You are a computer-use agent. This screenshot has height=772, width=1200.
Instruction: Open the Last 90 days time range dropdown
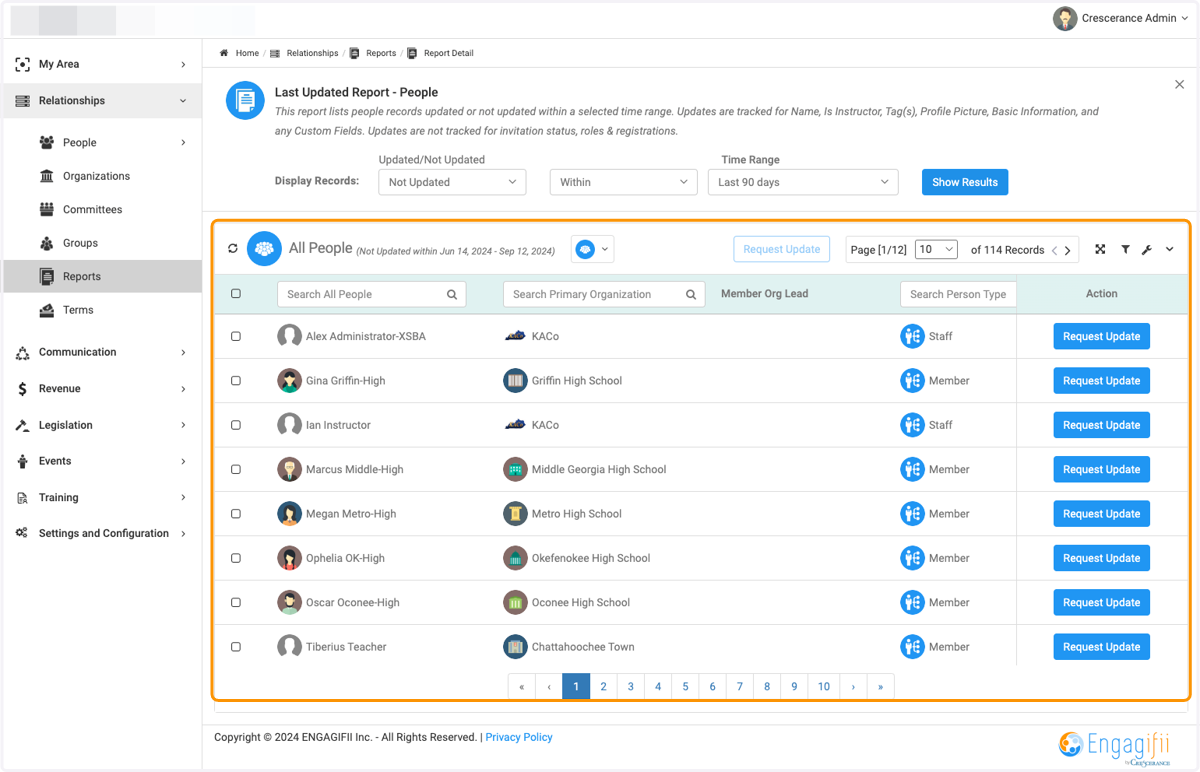[803, 182]
